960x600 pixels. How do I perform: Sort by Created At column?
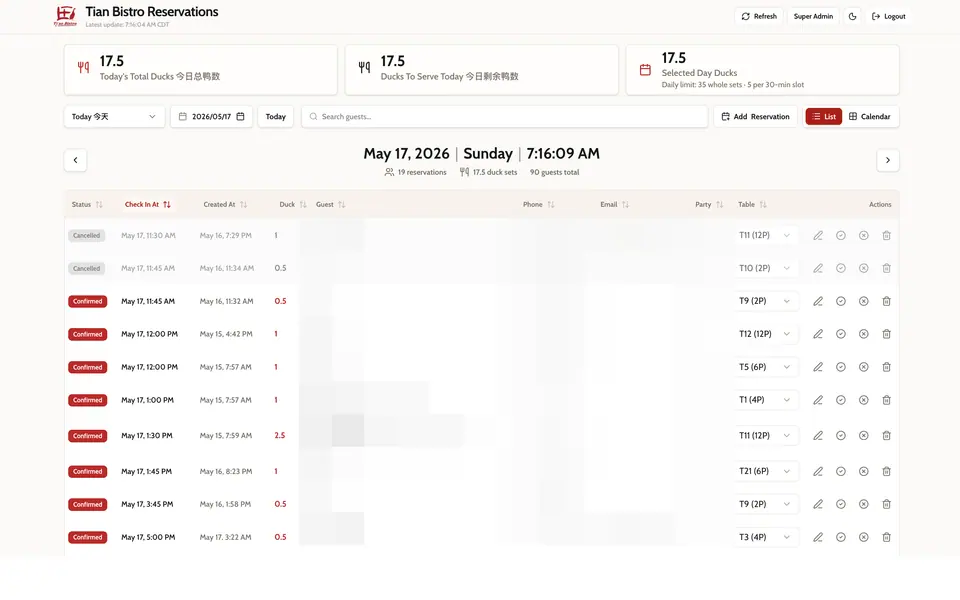click(225, 204)
